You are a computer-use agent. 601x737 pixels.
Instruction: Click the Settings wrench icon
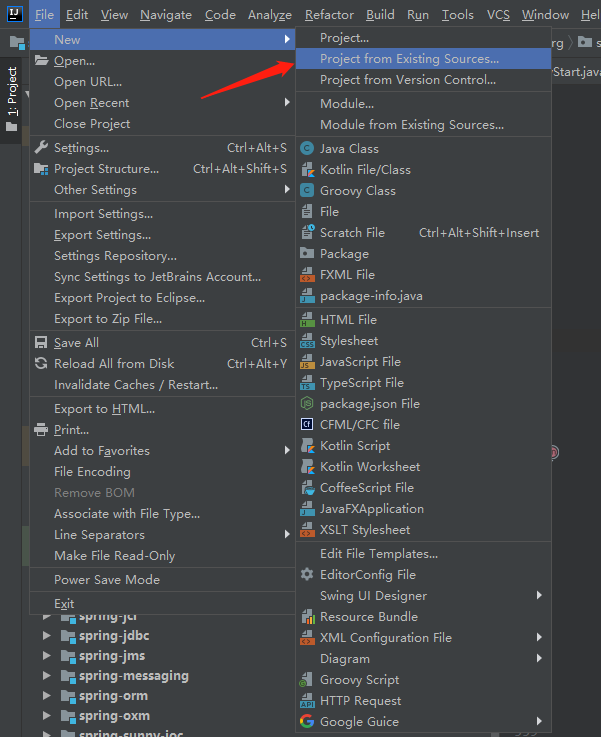click(41, 148)
